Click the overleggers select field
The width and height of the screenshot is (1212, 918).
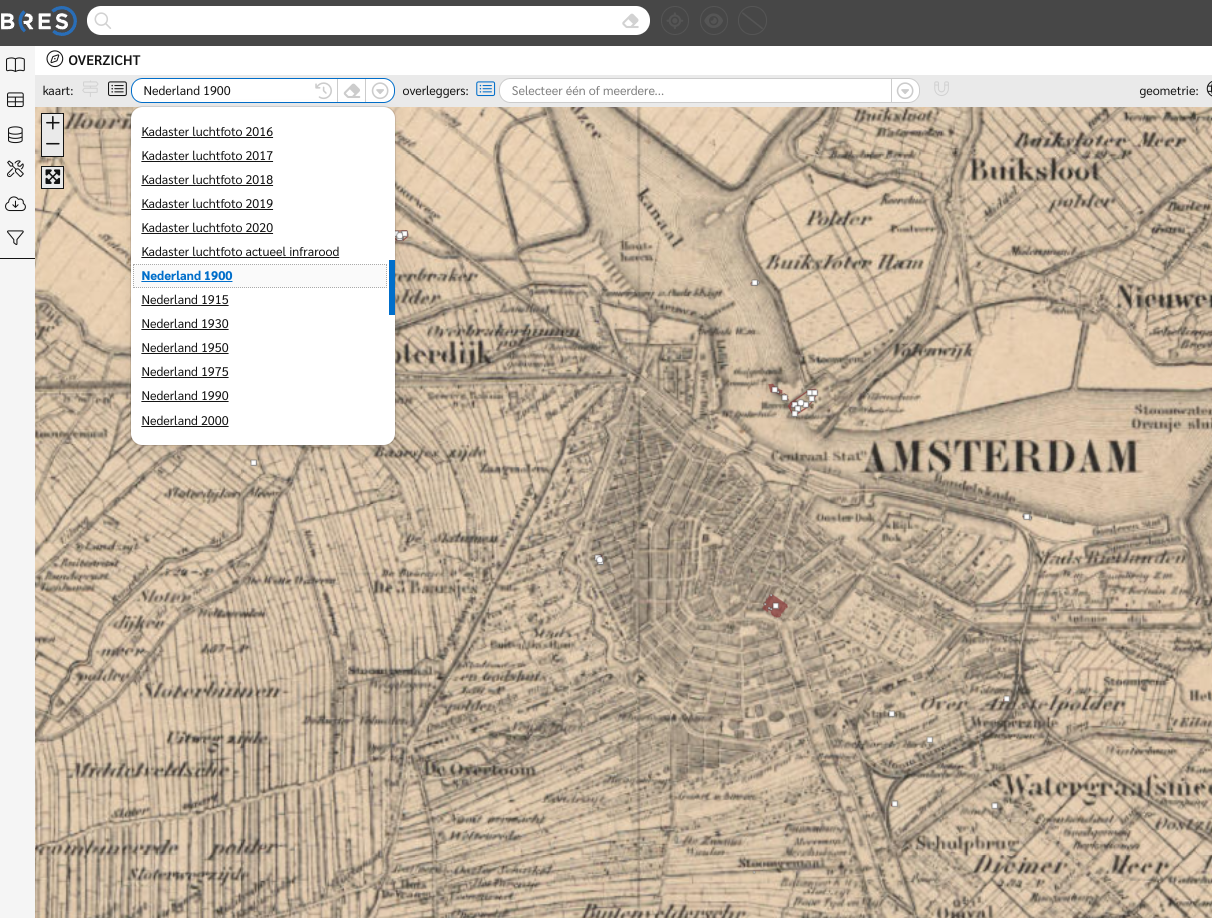click(695, 91)
